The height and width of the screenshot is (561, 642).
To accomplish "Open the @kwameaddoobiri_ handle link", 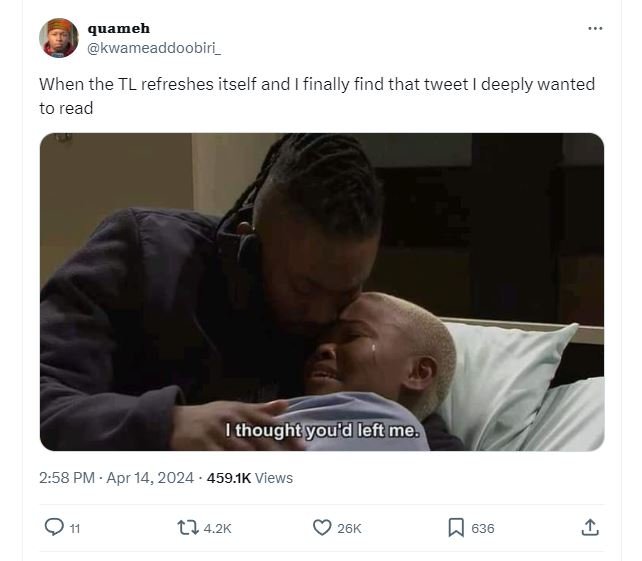I will tap(154, 48).
